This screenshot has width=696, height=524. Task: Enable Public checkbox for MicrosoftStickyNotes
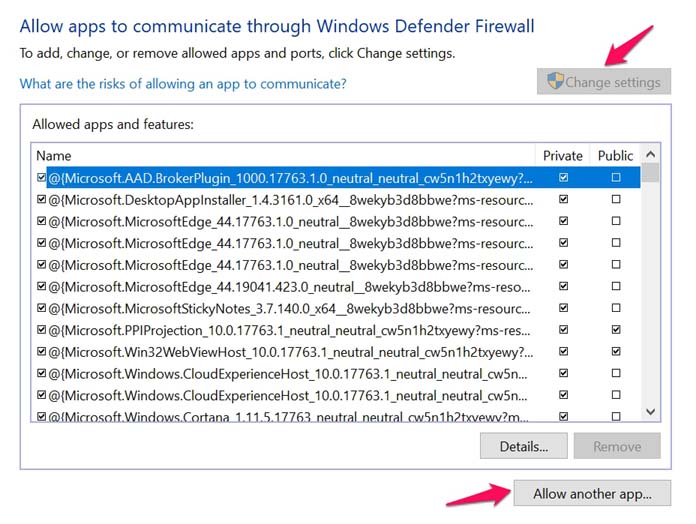616,308
